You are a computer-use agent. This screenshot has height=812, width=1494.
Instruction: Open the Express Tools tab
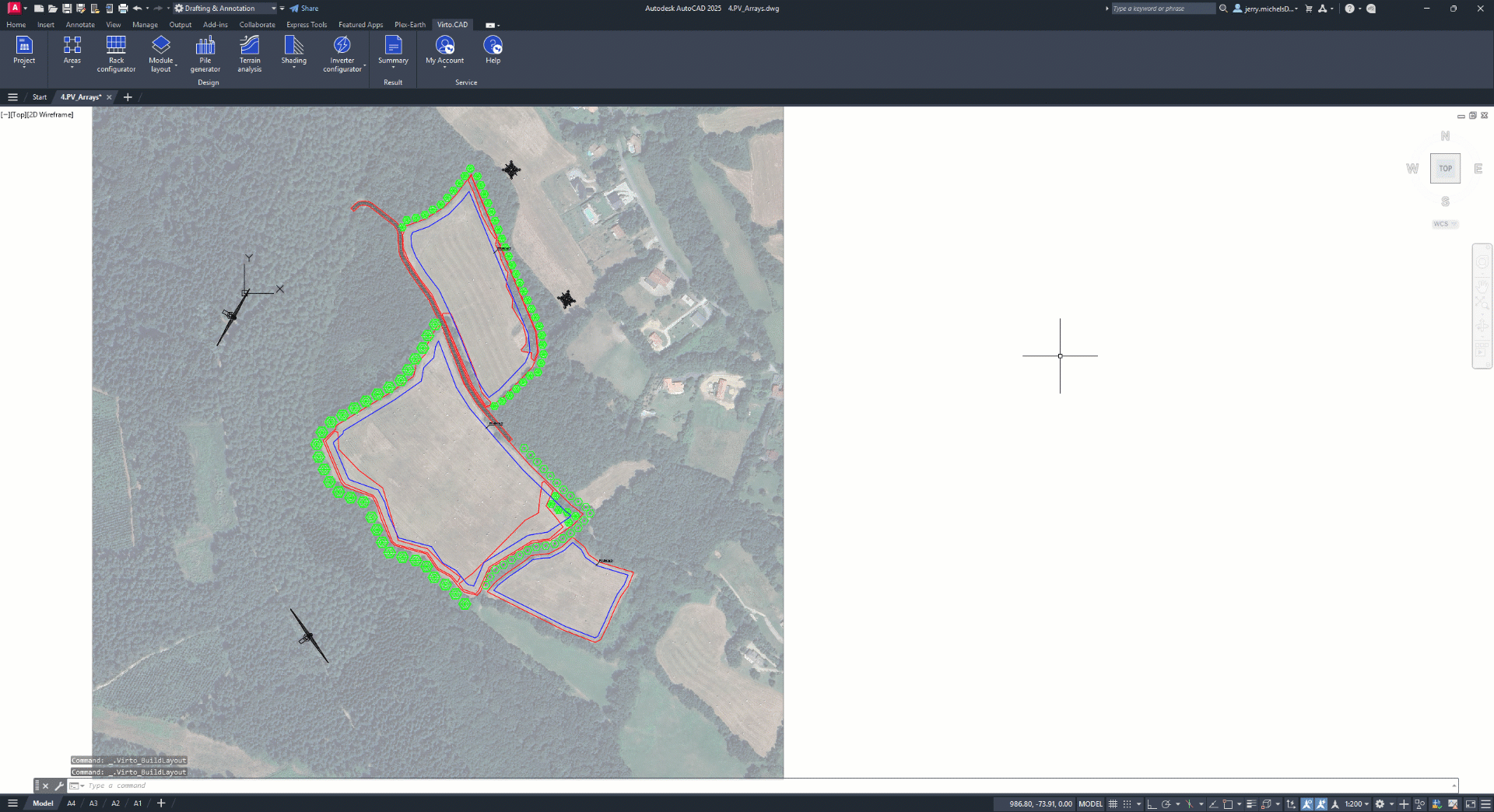point(307,25)
